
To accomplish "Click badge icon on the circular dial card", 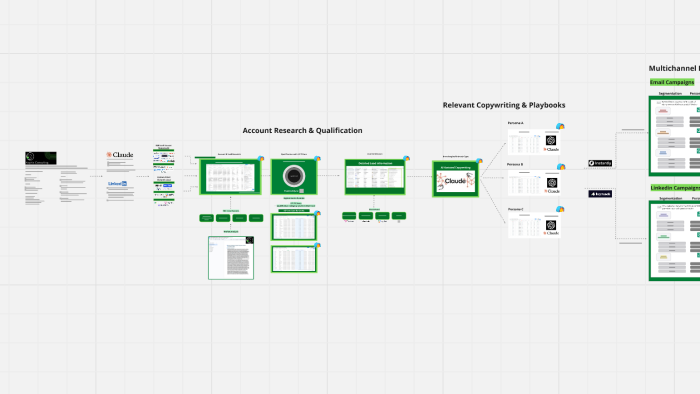I will point(317,159).
